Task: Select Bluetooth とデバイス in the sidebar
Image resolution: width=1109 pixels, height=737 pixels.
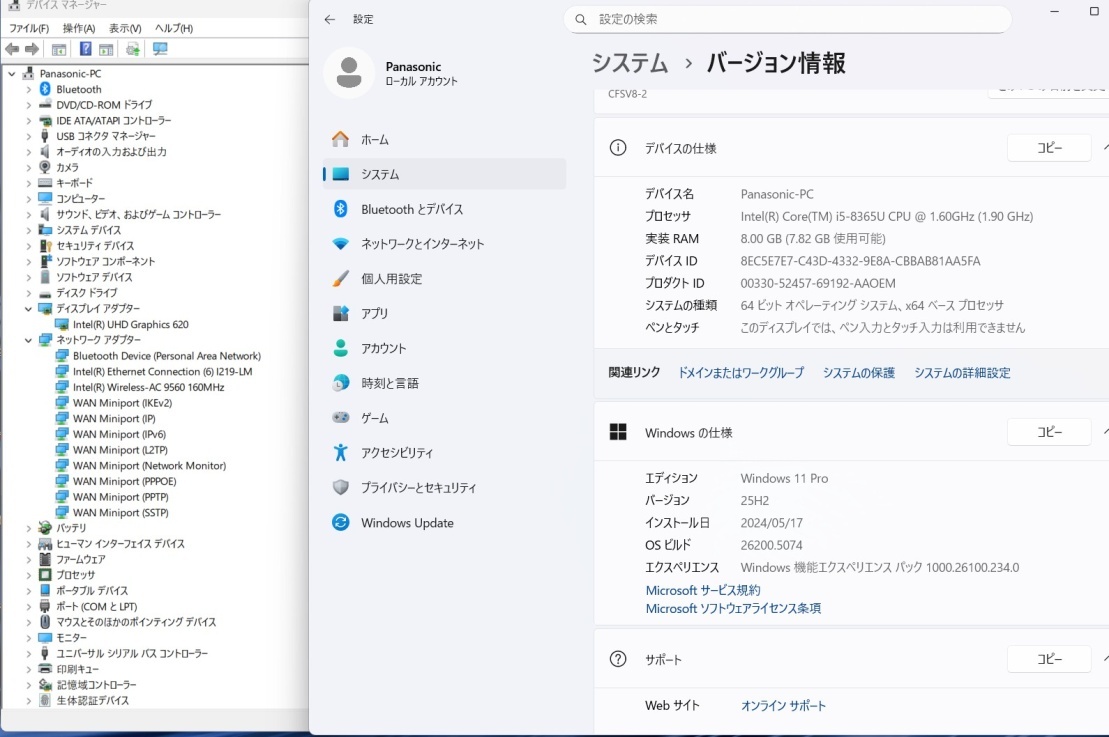Action: (x=413, y=209)
